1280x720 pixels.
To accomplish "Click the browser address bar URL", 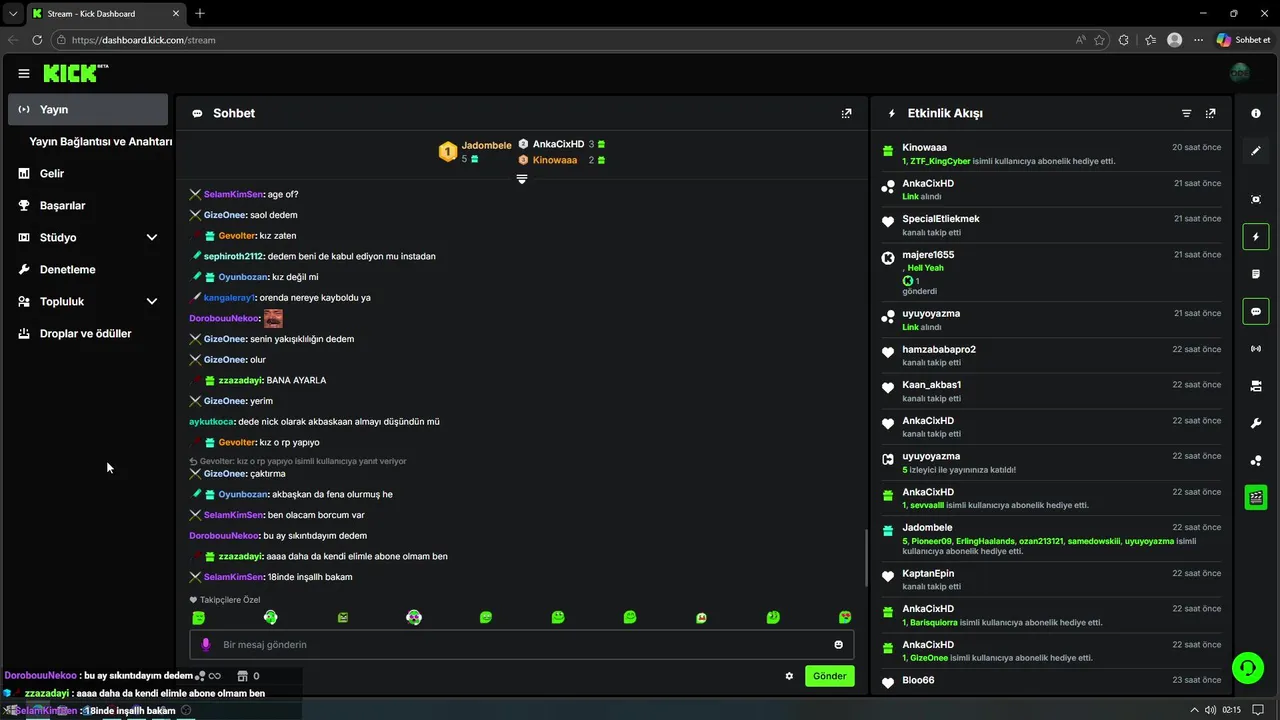I will (144, 40).
